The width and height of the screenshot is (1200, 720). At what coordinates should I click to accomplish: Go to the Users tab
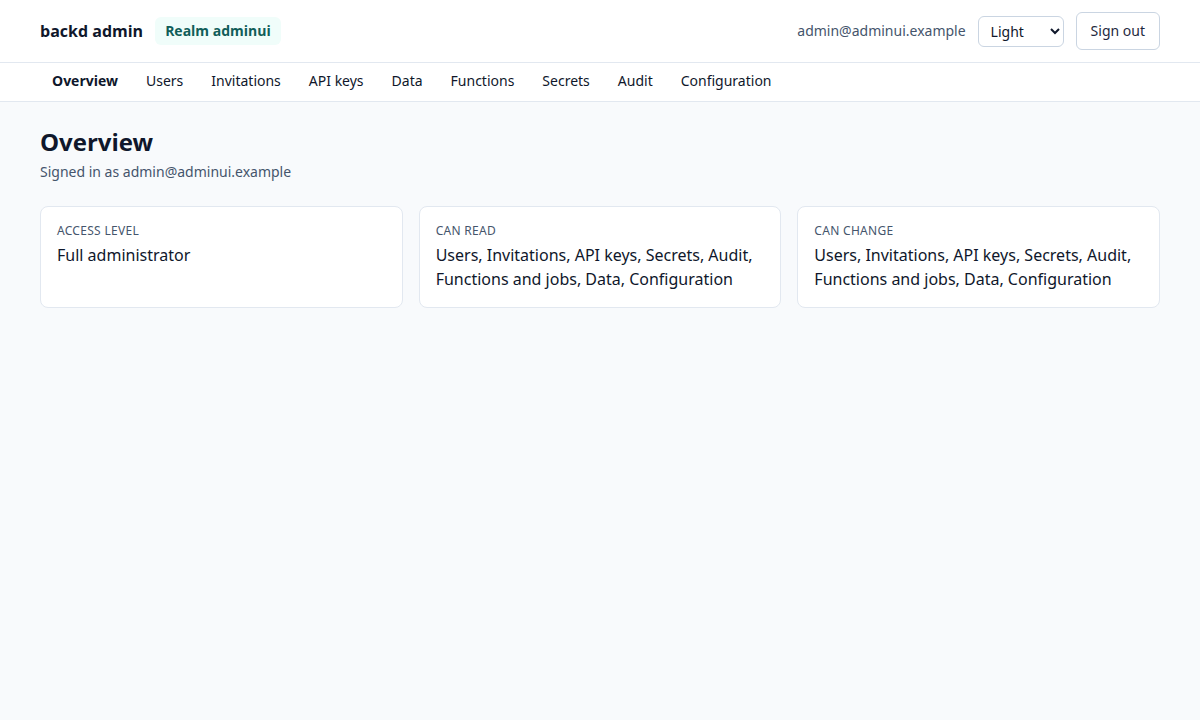[164, 81]
